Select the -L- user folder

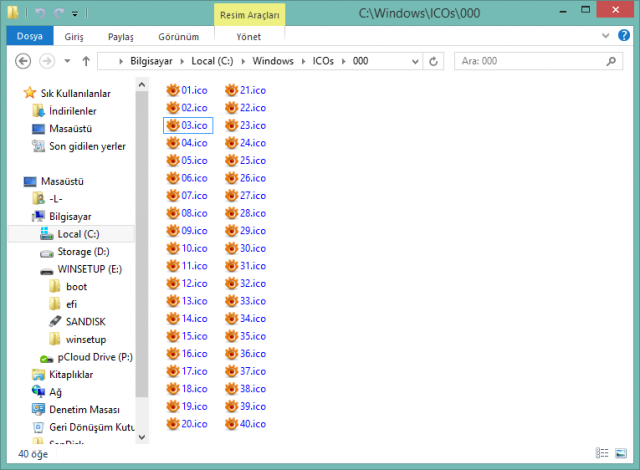coord(56,199)
